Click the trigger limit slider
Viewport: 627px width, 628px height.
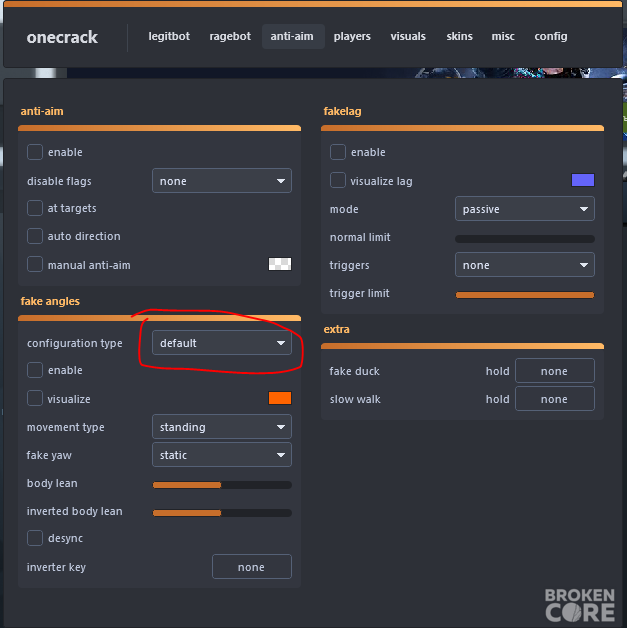(525, 295)
